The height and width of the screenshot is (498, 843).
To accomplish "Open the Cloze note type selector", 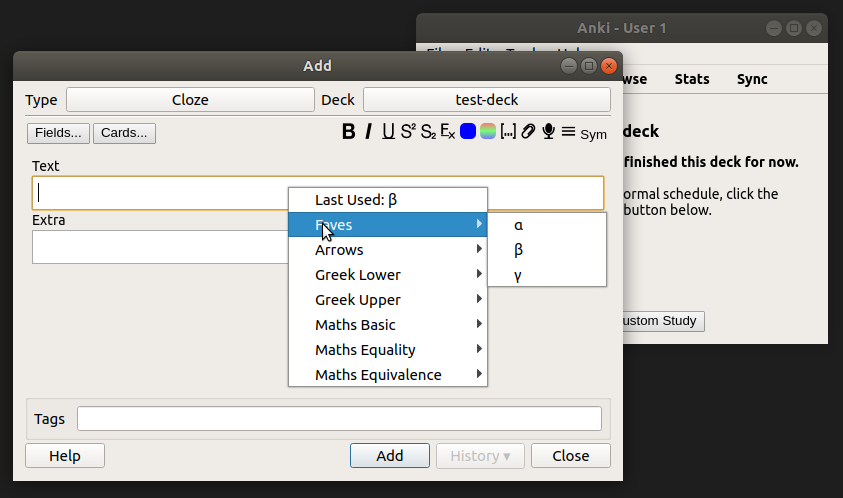I will pos(190,99).
